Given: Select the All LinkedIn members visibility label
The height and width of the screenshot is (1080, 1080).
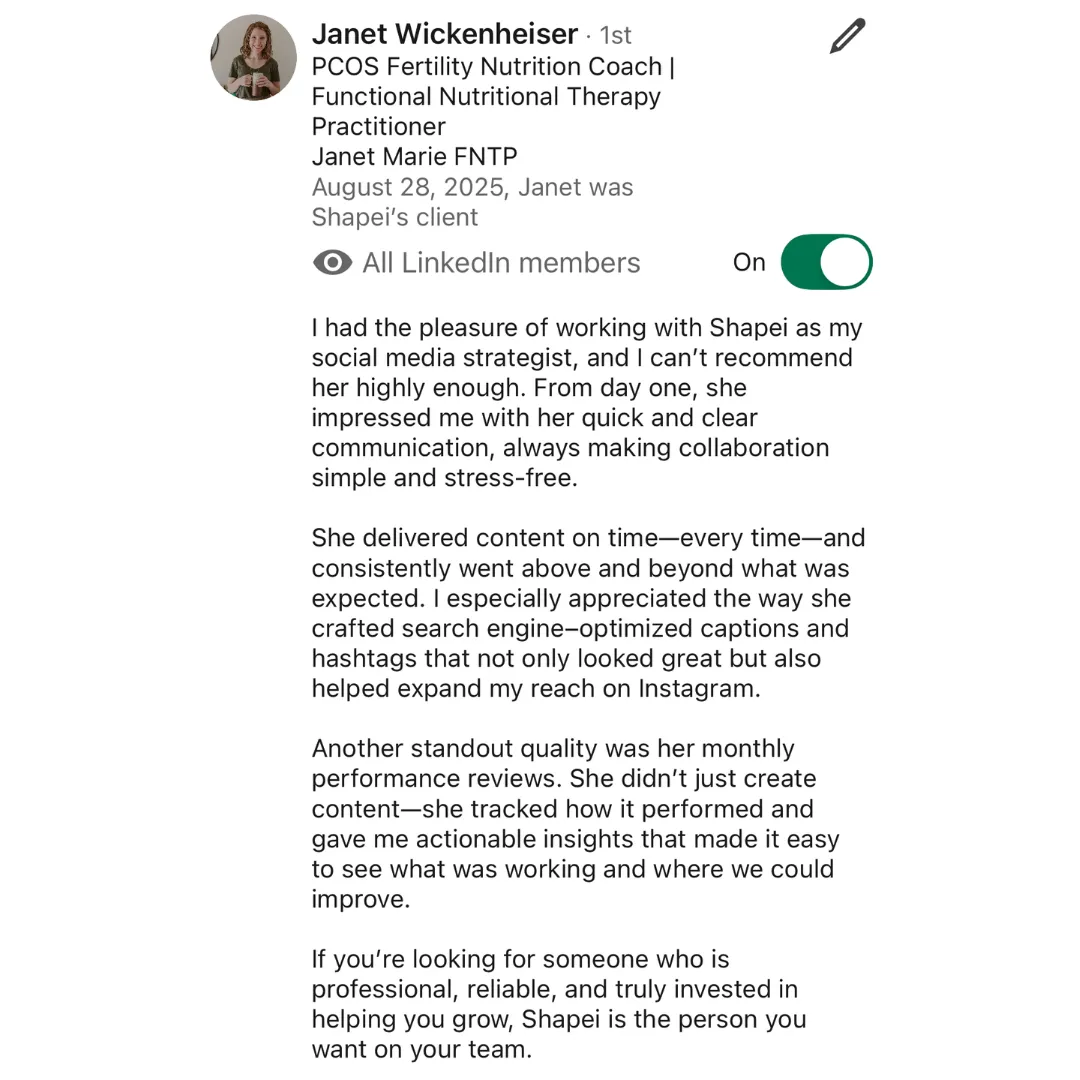Looking at the screenshot, I should pyautogui.click(x=501, y=263).
